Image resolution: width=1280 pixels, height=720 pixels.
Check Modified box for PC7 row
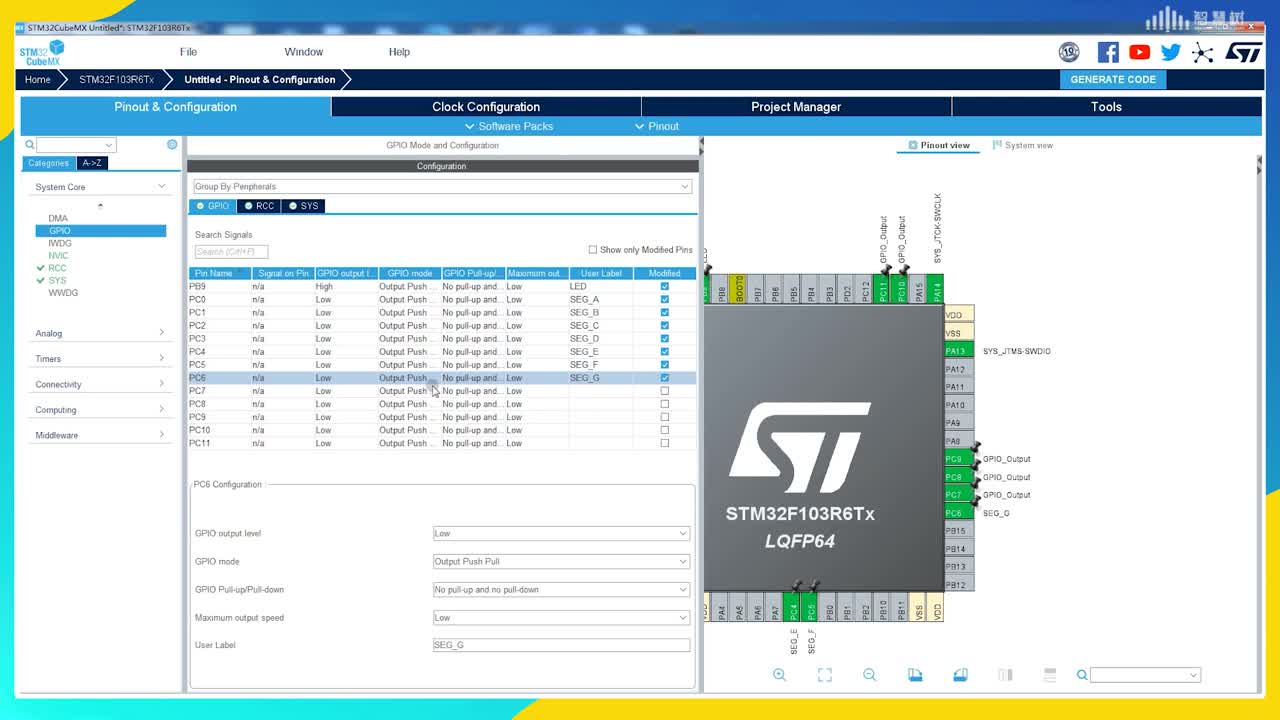point(665,391)
